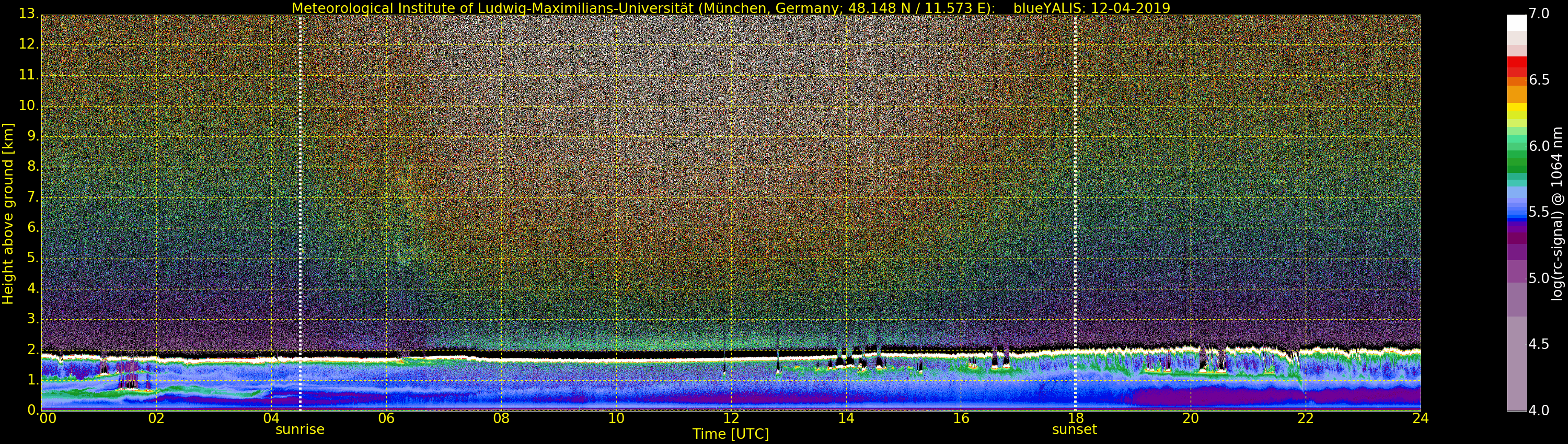Click the time axis tick label '22'
The width and height of the screenshot is (1568, 444).
point(1306,418)
